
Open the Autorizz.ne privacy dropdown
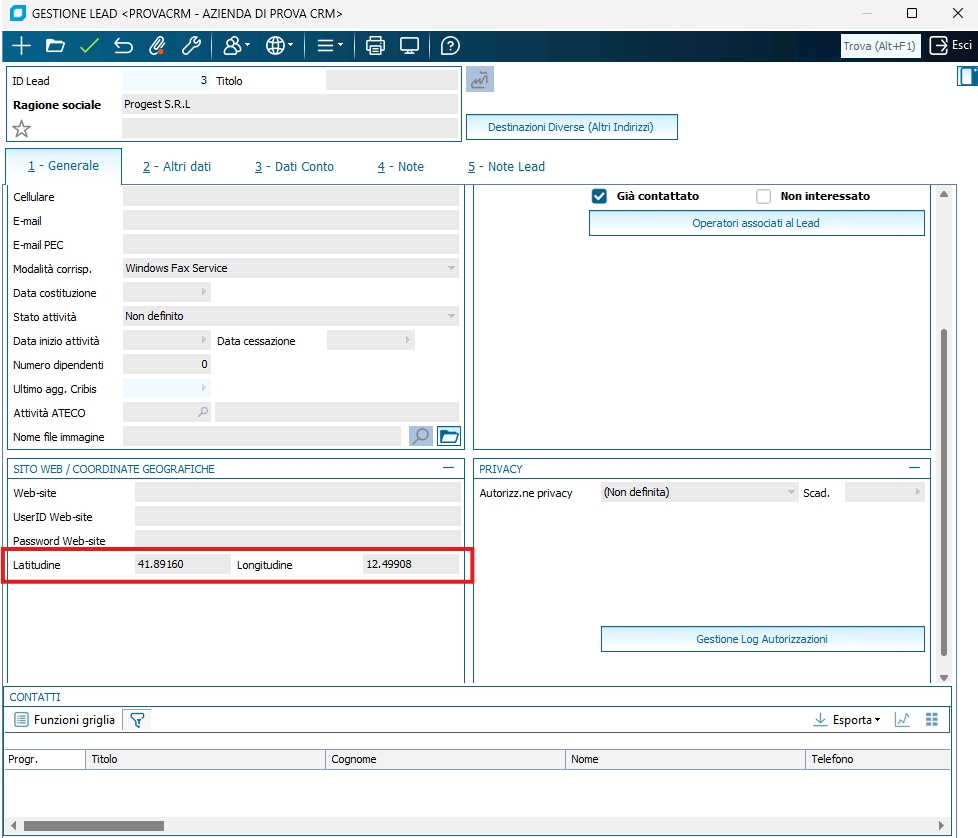[790, 492]
